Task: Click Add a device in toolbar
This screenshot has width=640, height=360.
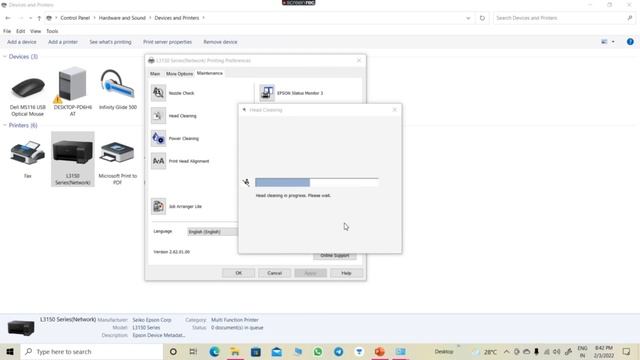Action: [x=22, y=42]
